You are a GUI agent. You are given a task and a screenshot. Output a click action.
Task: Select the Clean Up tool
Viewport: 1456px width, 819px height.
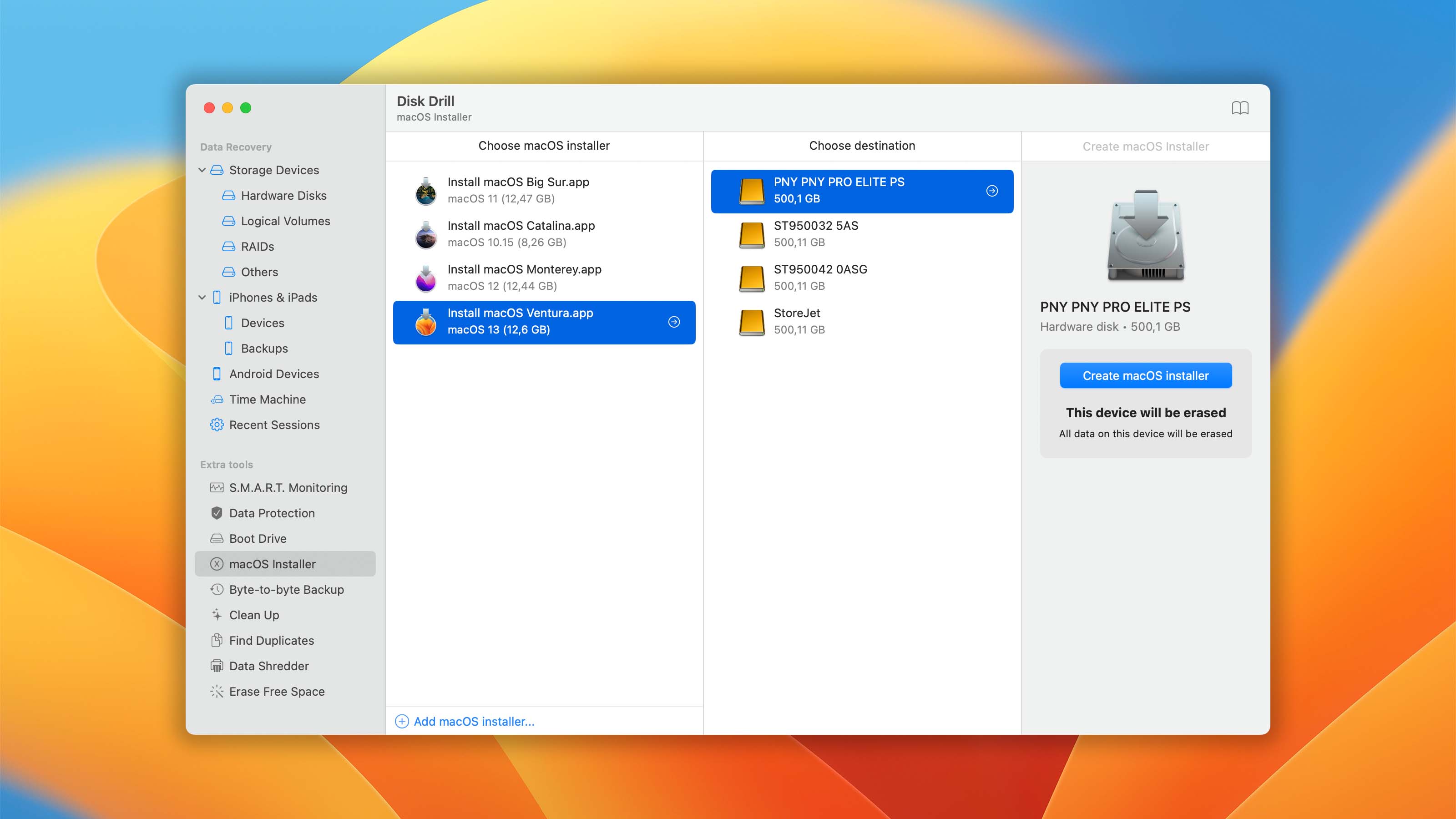tap(253, 615)
